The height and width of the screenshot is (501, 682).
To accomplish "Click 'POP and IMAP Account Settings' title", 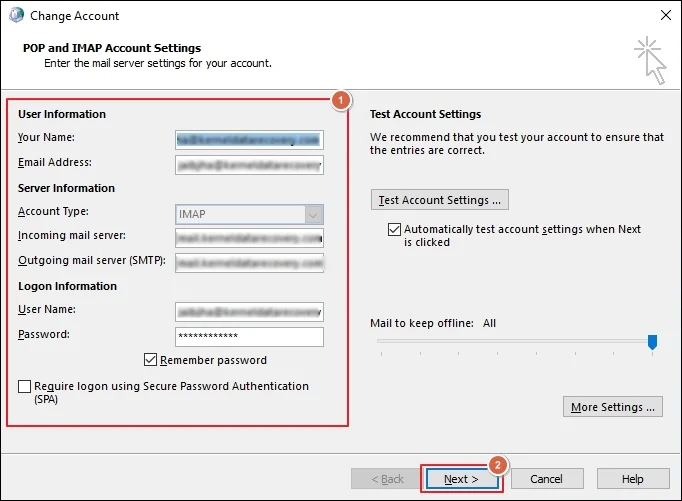I will tap(112, 48).
